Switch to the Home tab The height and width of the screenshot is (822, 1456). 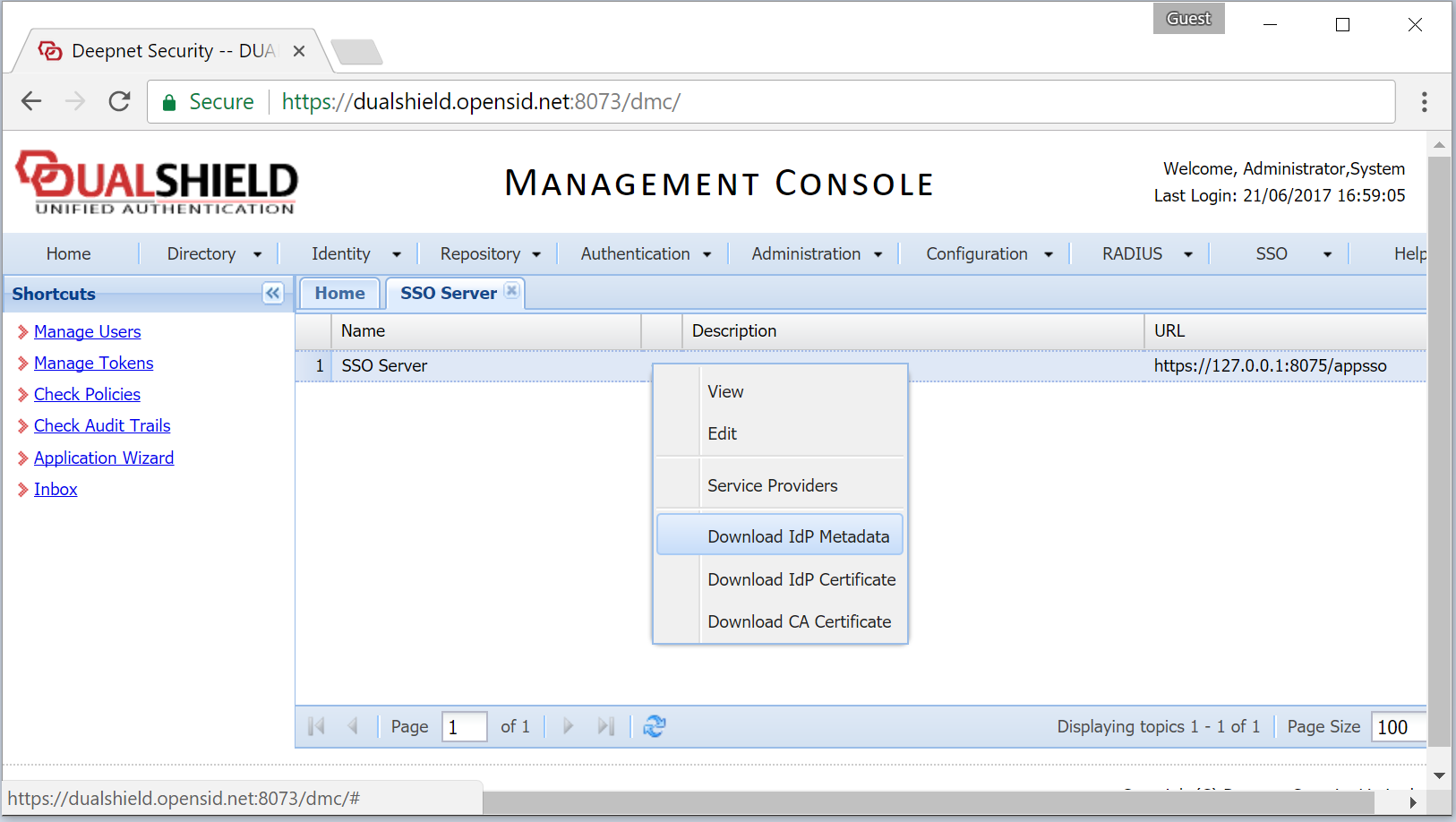tap(339, 294)
